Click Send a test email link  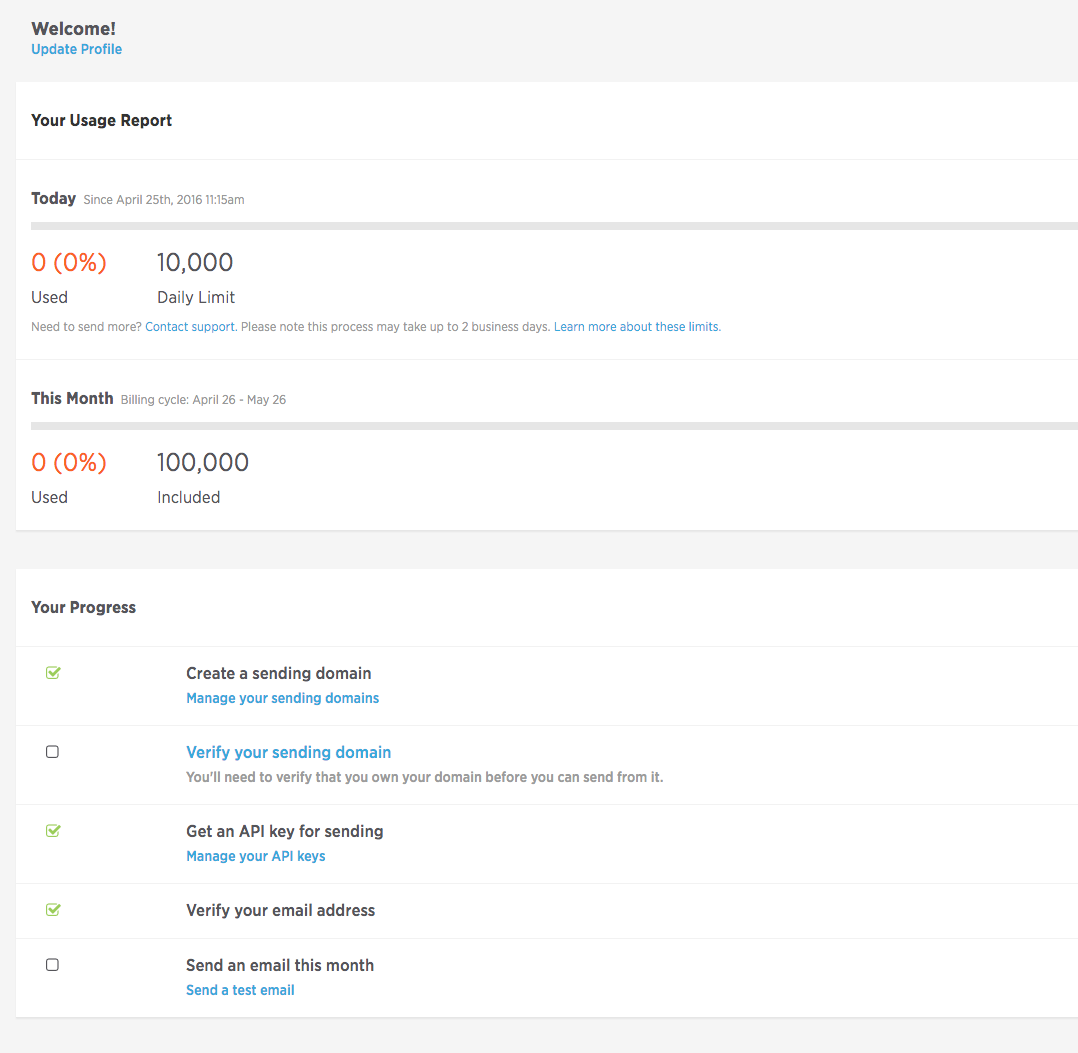240,990
